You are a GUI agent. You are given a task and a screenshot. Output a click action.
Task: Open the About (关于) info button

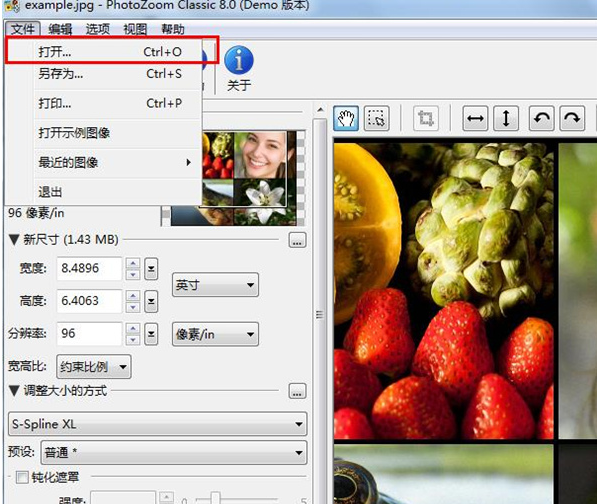click(x=239, y=69)
